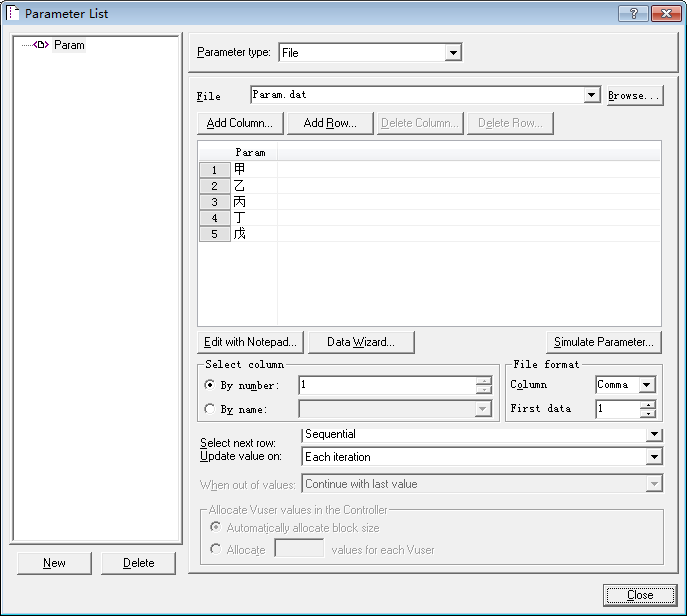
Task: Click the By number value field
Action: tap(387, 385)
